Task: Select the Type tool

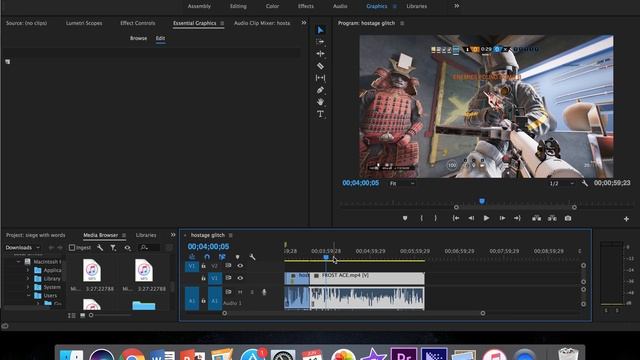Action: [x=320, y=114]
